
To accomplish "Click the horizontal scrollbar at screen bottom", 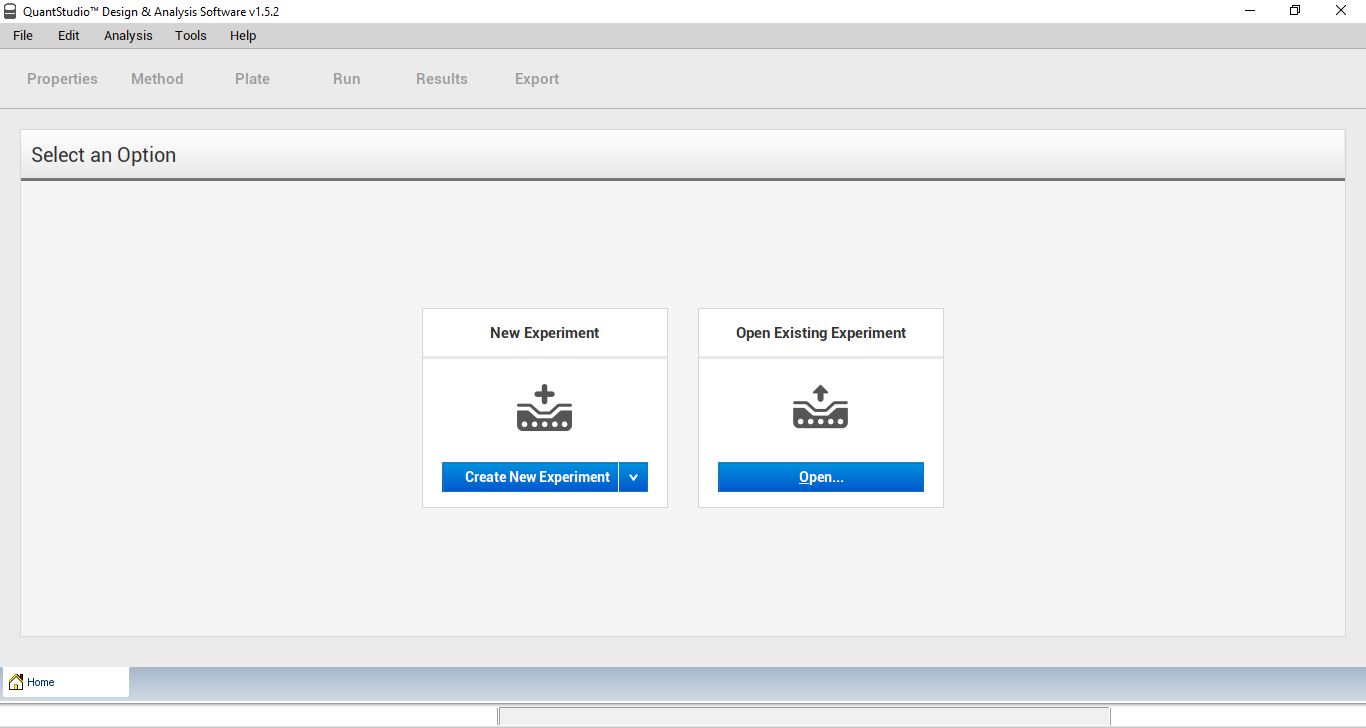I will [806, 716].
